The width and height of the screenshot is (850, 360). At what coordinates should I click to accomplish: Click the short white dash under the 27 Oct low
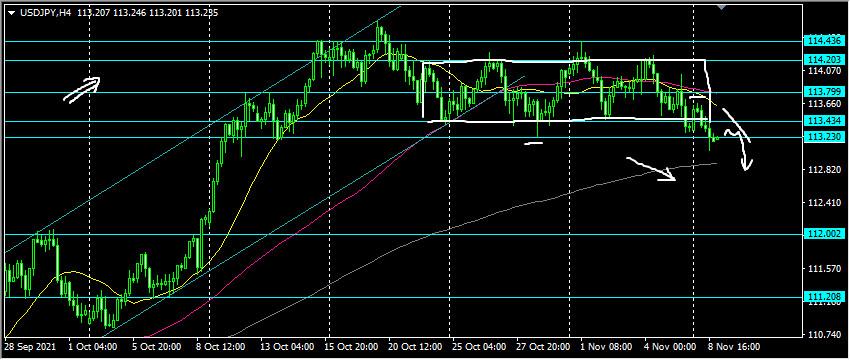click(x=534, y=144)
